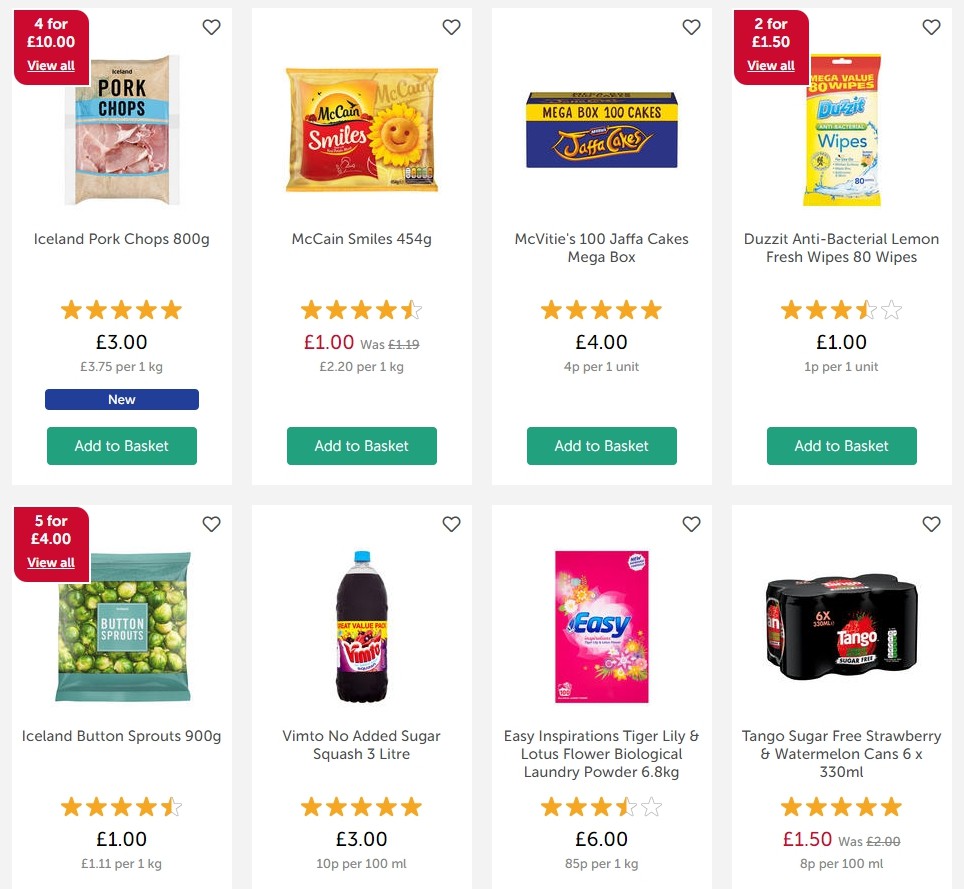Add the 100 Jaffa Cakes to basket
This screenshot has height=889, width=964.
(x=601, y=446)
